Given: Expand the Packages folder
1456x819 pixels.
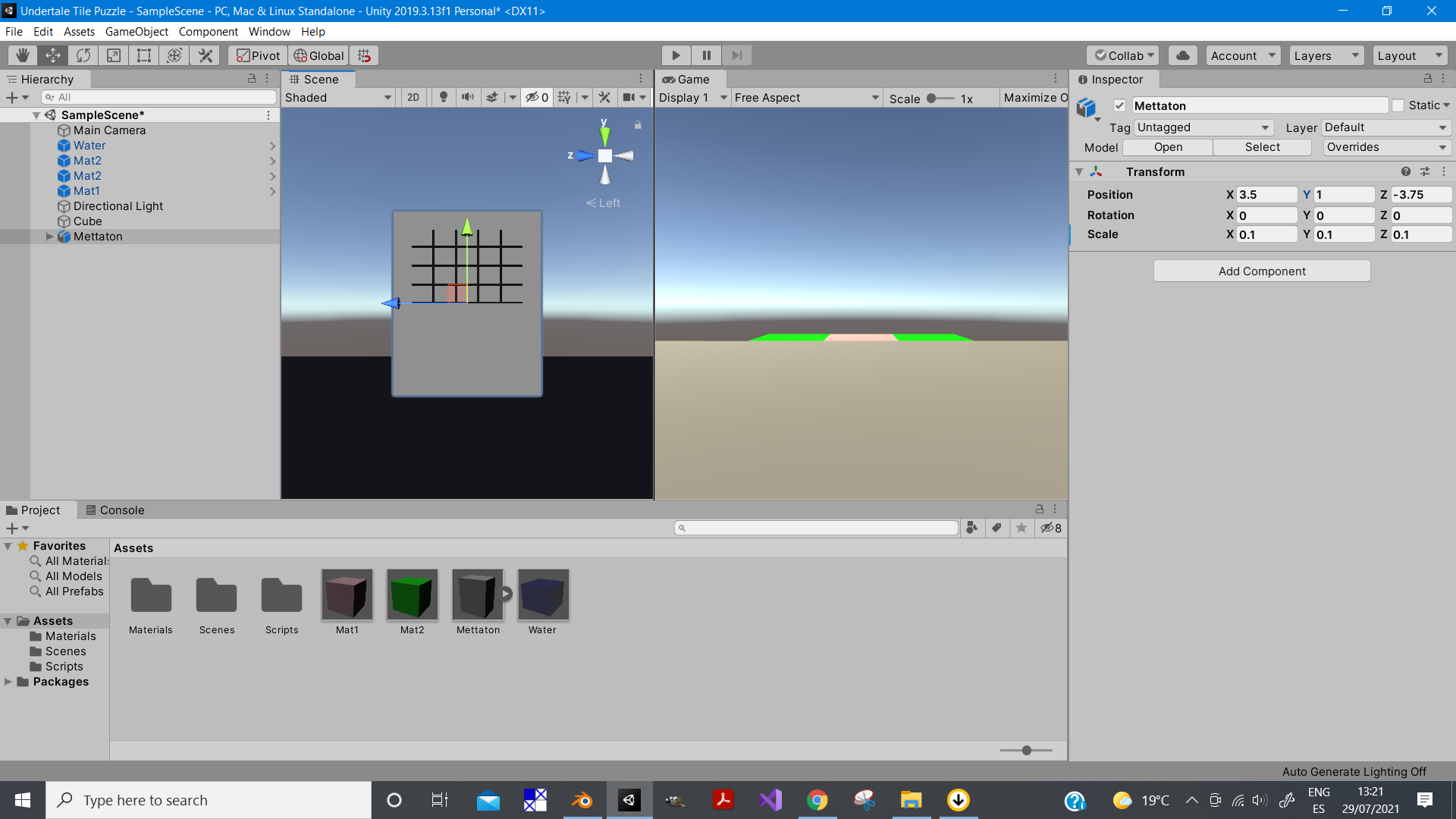Looking at the screenshot, I should 8,682.
